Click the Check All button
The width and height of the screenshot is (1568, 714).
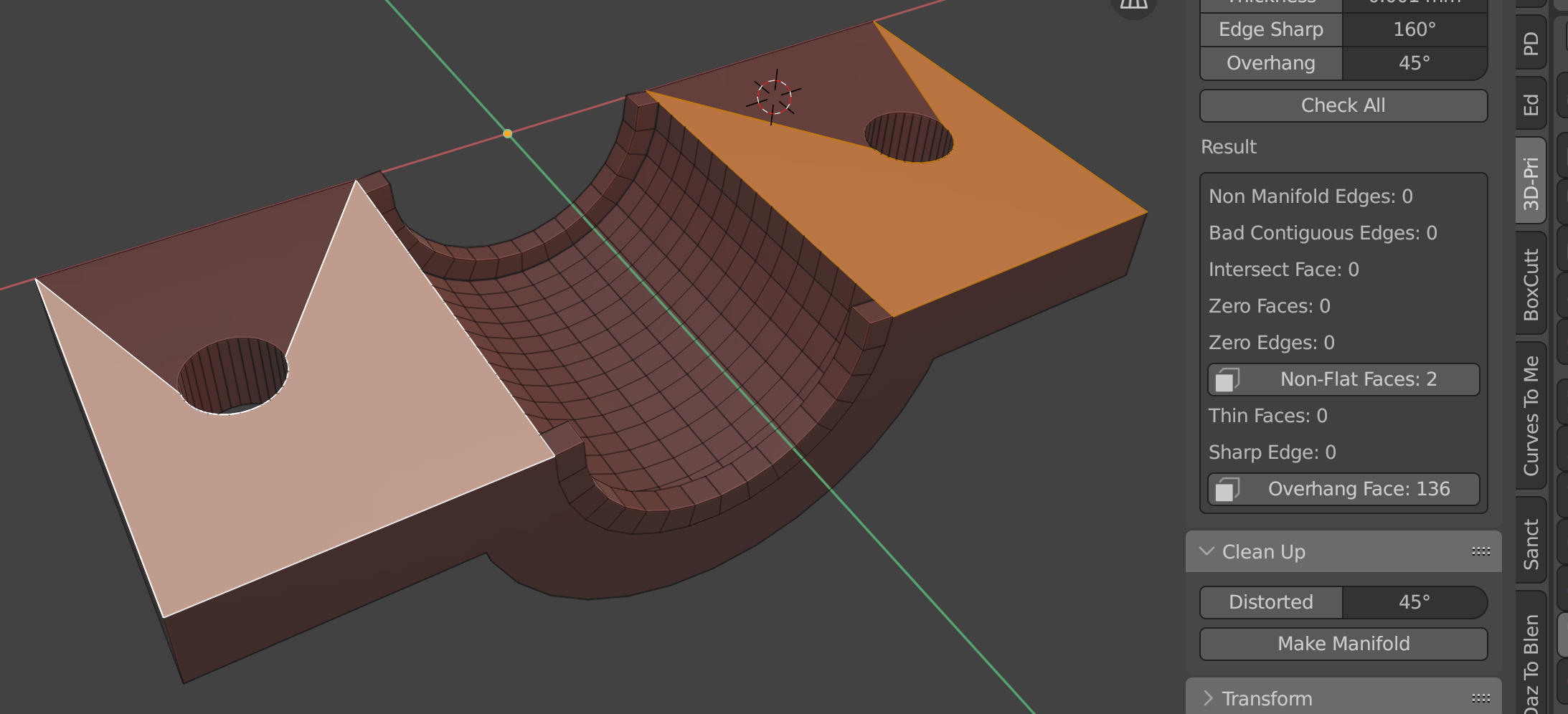coord(1343,105)
